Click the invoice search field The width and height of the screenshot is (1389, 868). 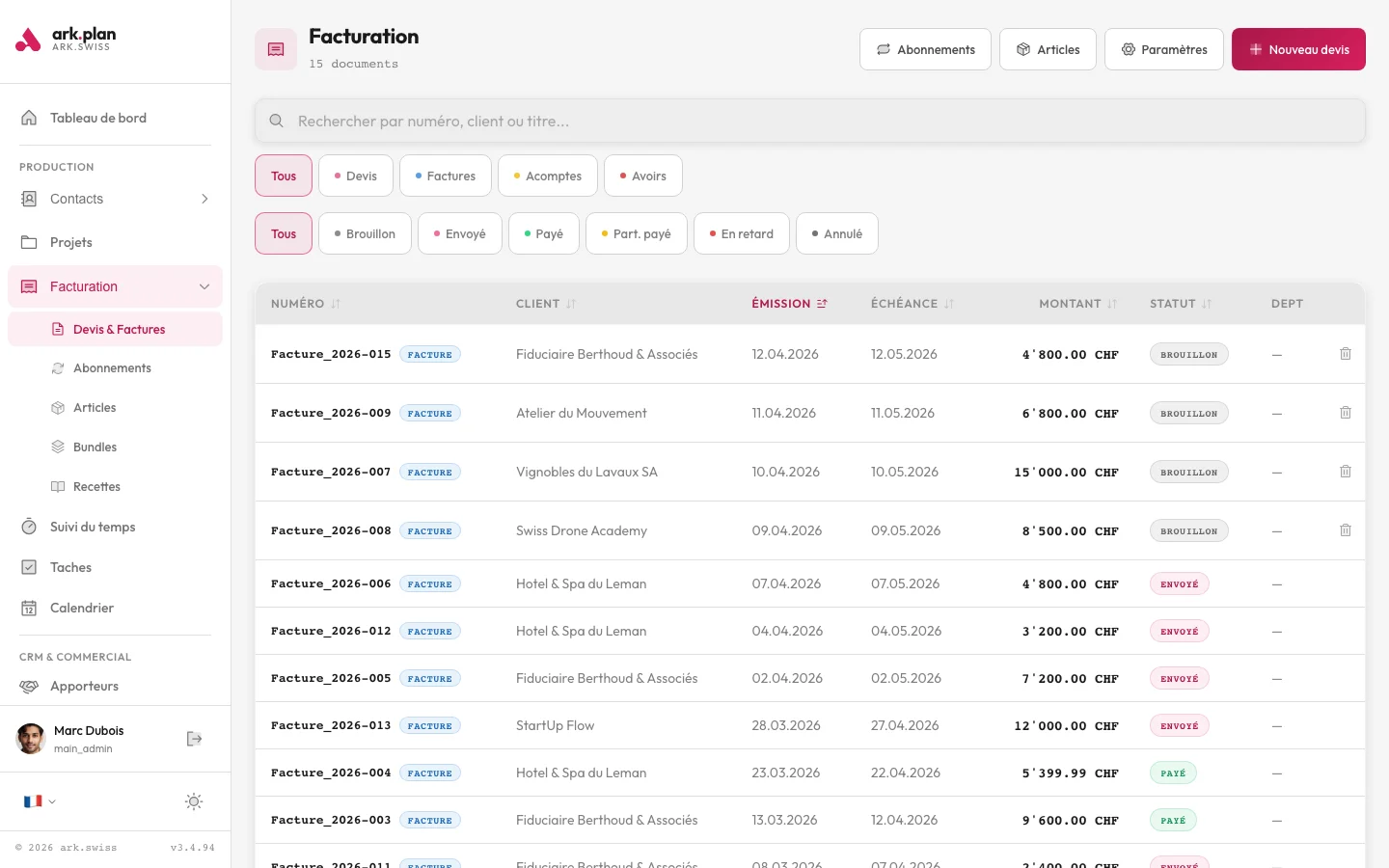(x=809, y=122)
